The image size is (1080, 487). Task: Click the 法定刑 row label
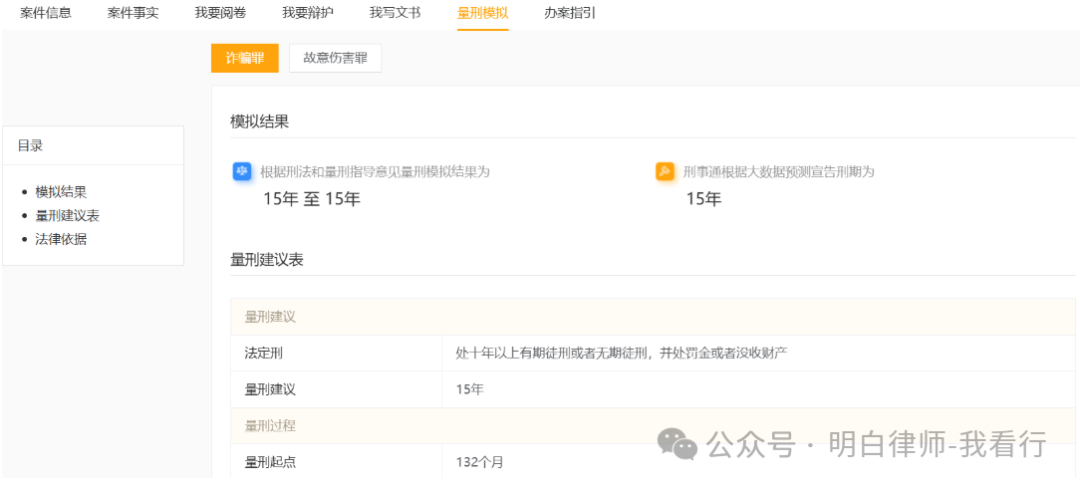coord(264,353)
